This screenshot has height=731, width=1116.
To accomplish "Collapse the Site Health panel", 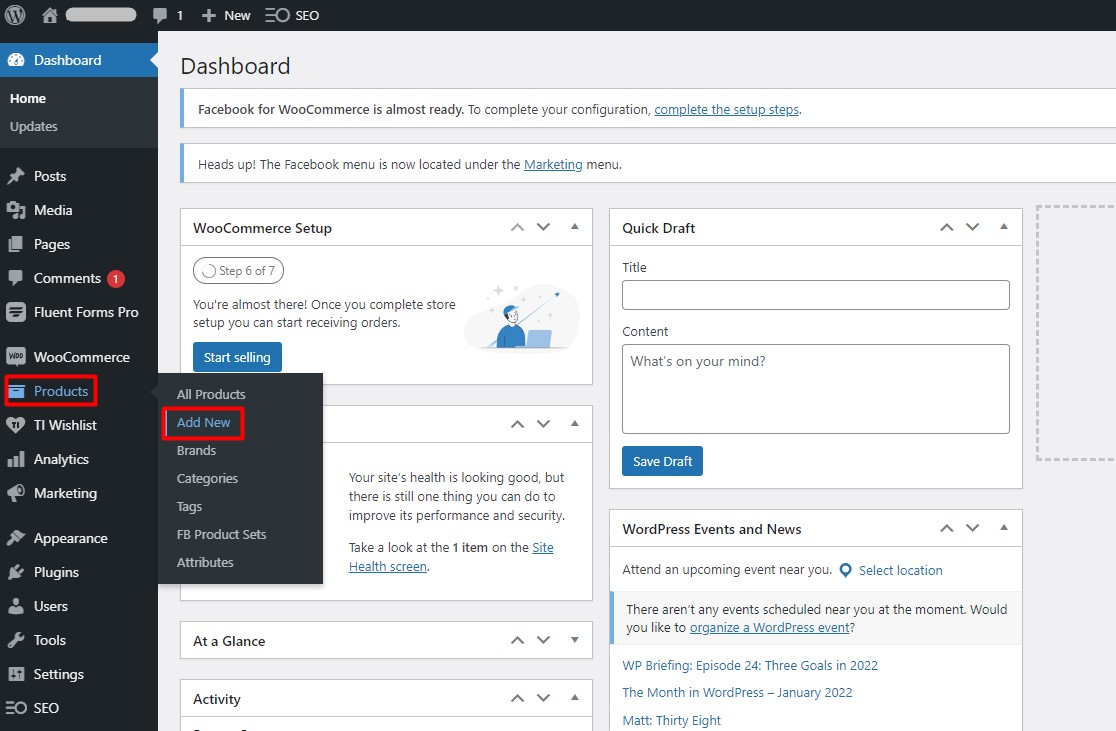I will [574, 424].
